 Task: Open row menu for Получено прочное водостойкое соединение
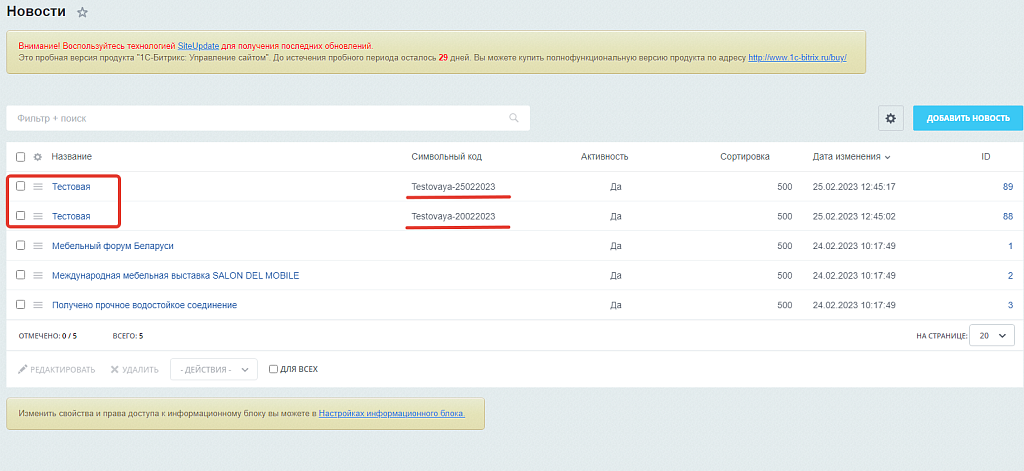pyautogui.click(x=38, y=305)
